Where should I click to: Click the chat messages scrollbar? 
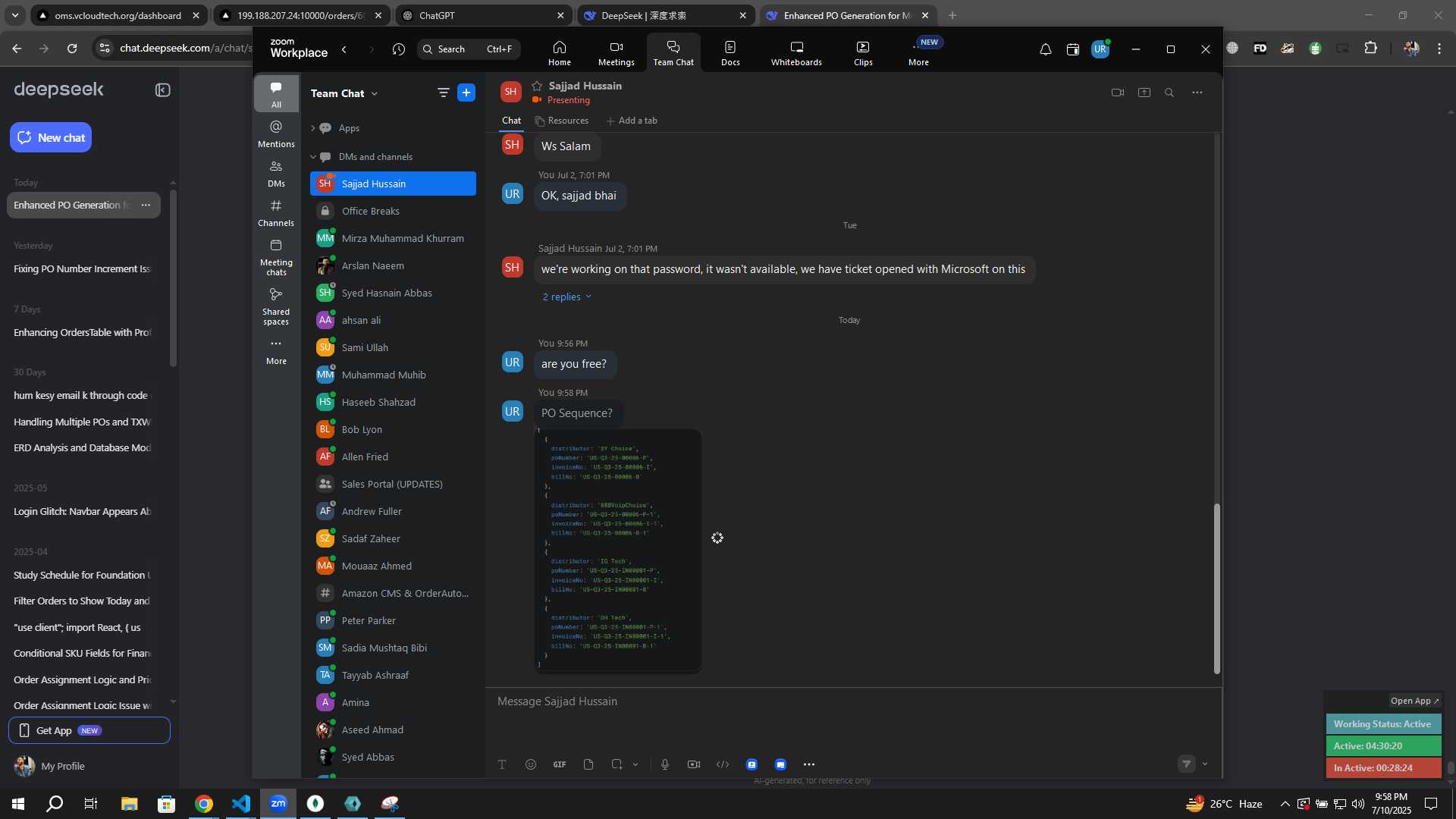(1216, 588)
